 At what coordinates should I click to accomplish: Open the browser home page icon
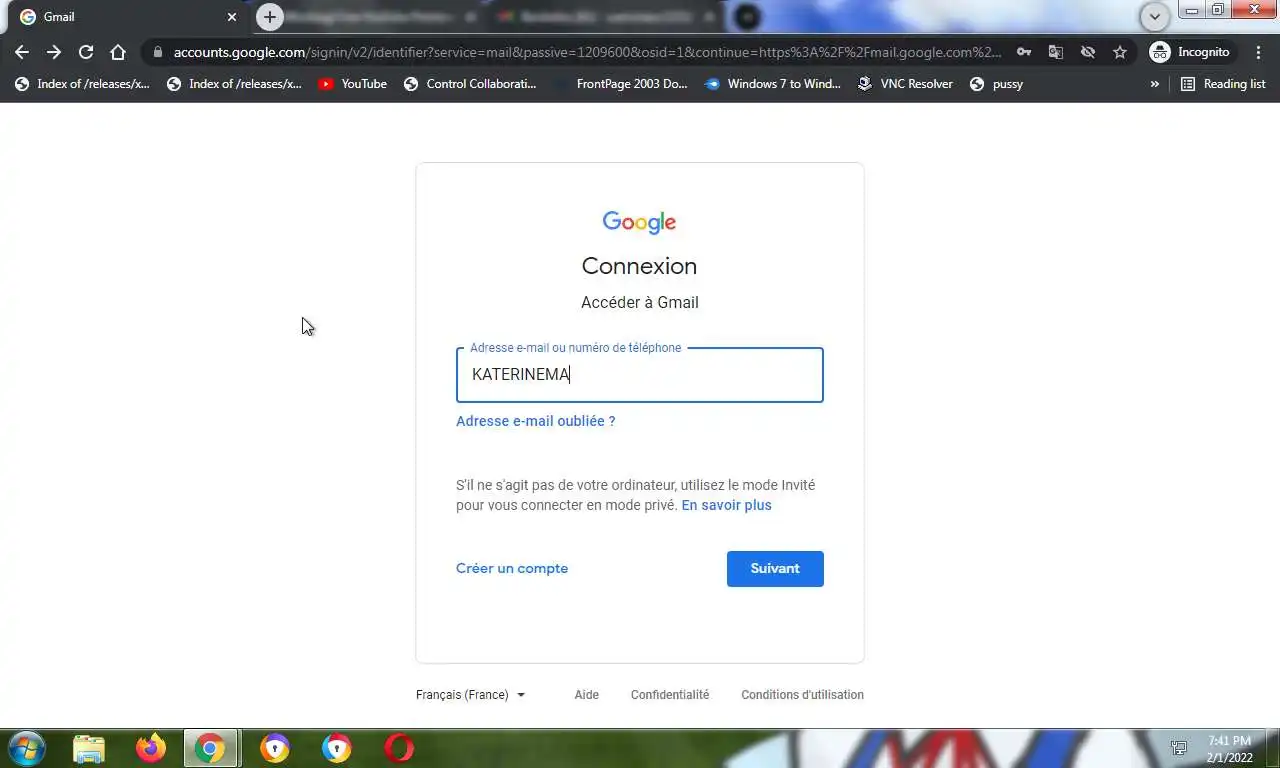[x=118, y=52]
